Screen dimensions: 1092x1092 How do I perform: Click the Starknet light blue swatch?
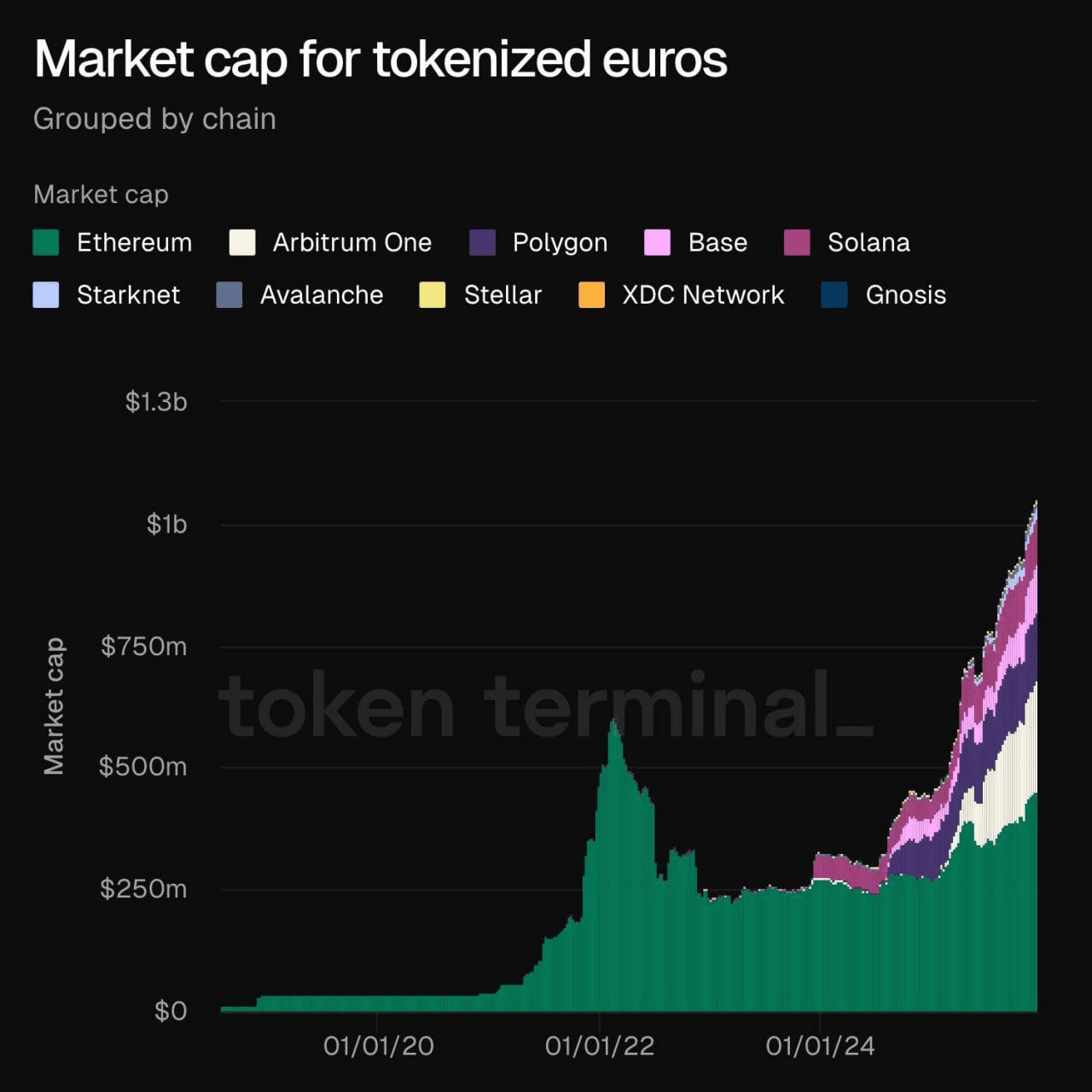46,295
